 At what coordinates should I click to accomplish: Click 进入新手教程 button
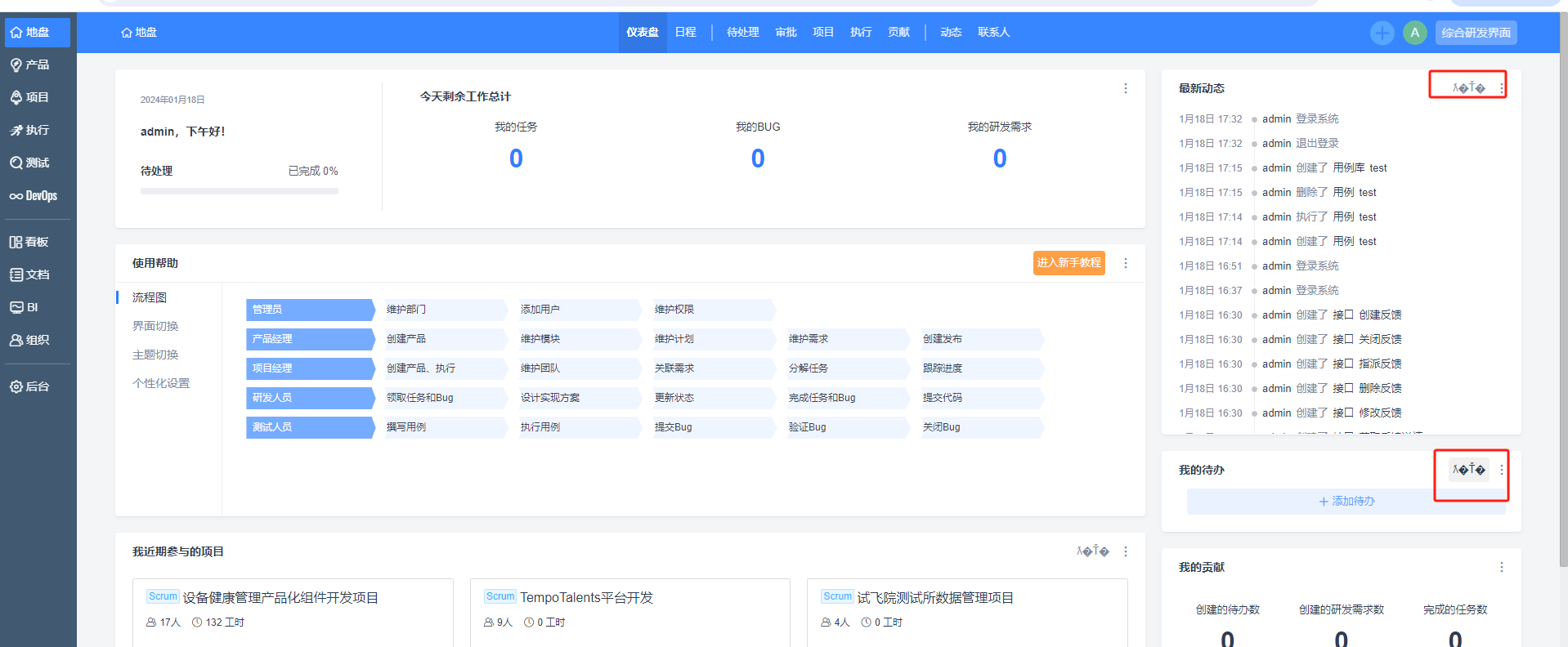[x=1068, y=263]
